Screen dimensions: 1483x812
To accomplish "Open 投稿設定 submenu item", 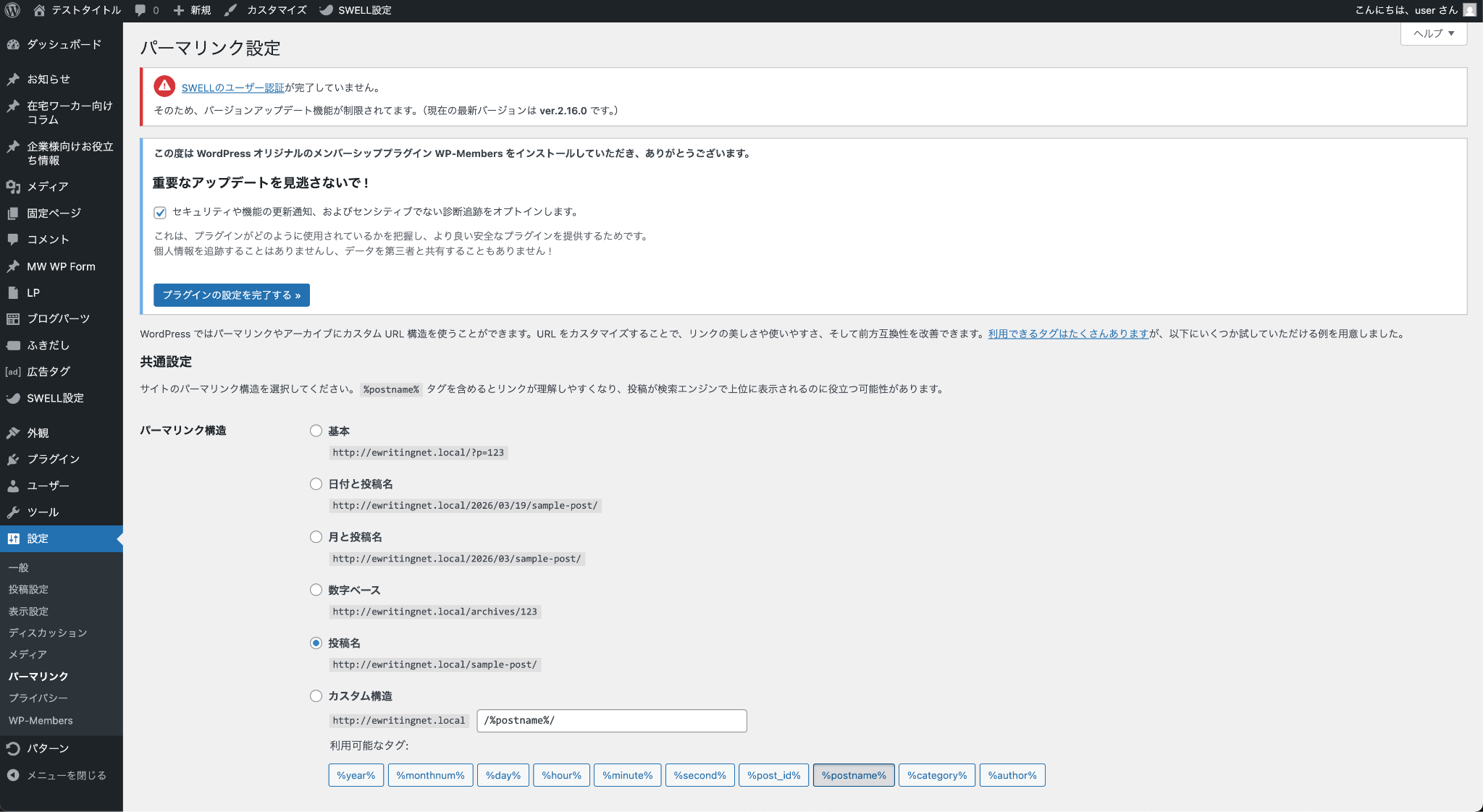I will point(29,589).
